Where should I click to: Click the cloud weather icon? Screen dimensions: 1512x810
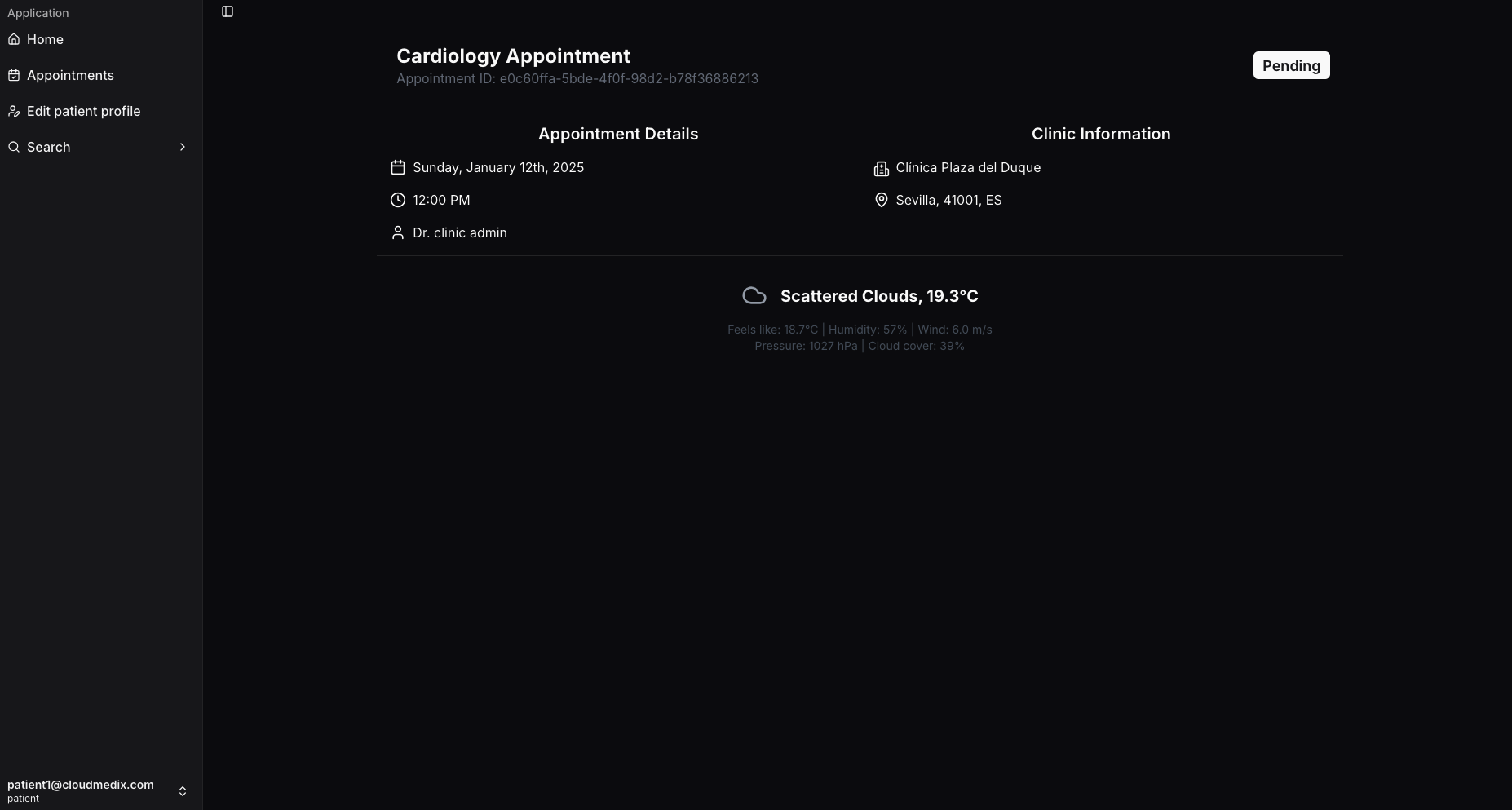click(754, 295)
